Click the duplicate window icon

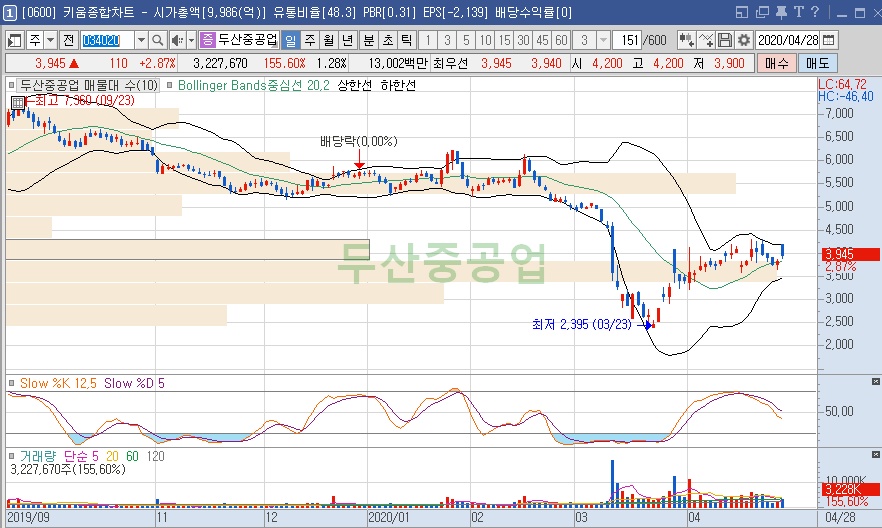pos(762,12)
